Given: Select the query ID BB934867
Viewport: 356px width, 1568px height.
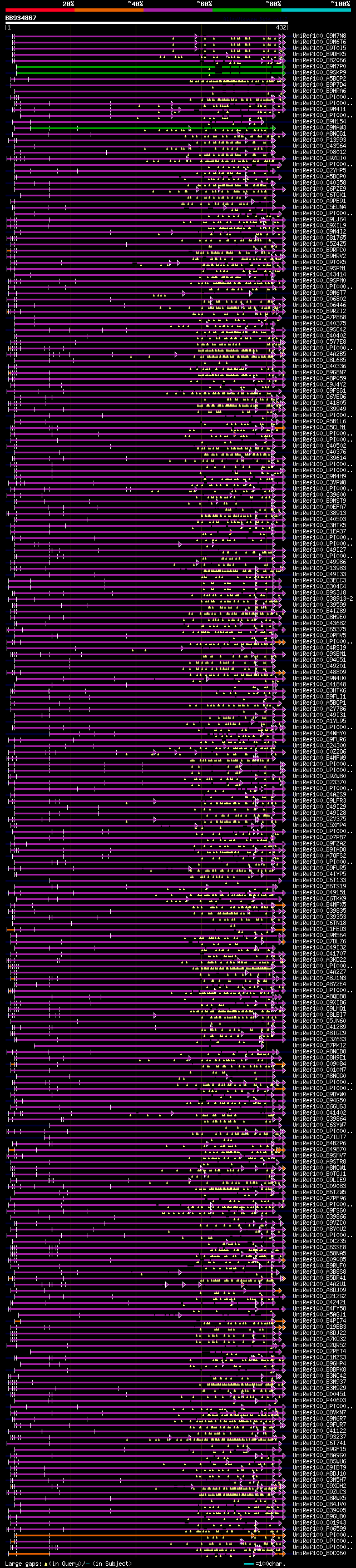Looking at the screenshot, I should pyautogui.click(x=21, y=18).
